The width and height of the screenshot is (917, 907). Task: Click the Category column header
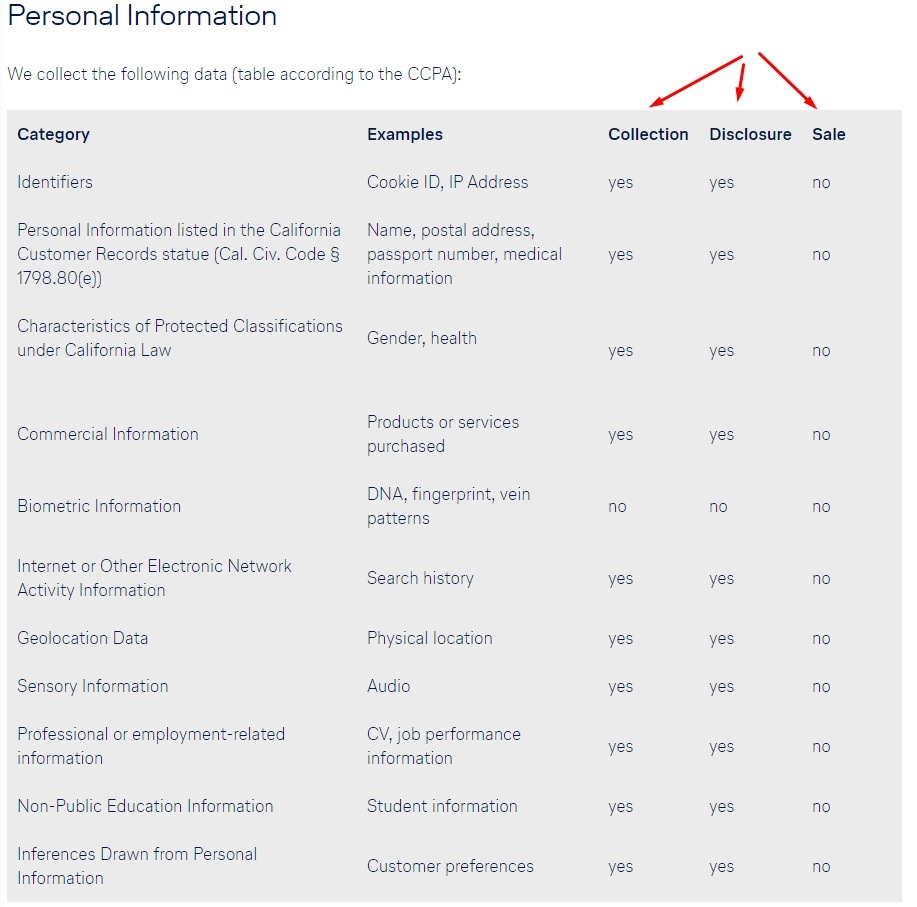(53, 135)
